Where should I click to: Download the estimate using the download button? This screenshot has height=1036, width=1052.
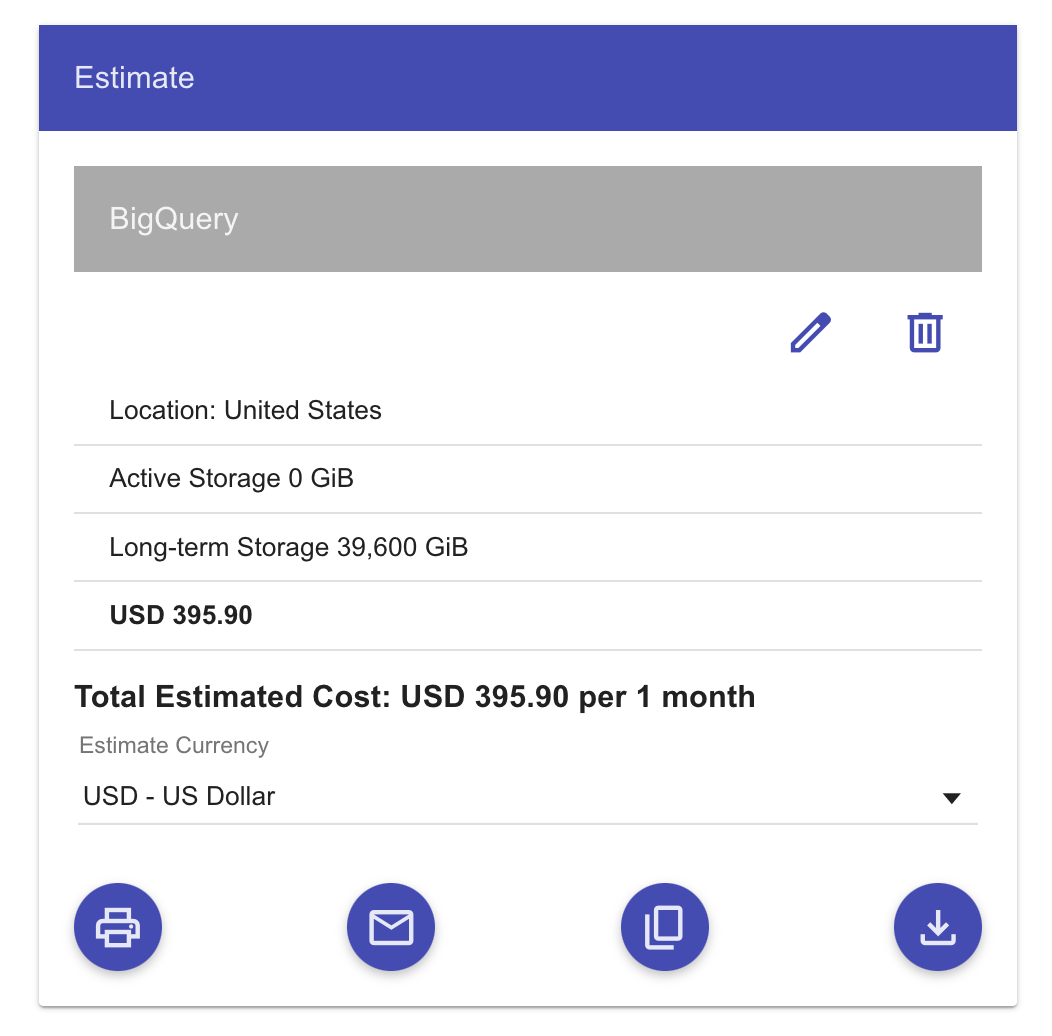(937, 928)
